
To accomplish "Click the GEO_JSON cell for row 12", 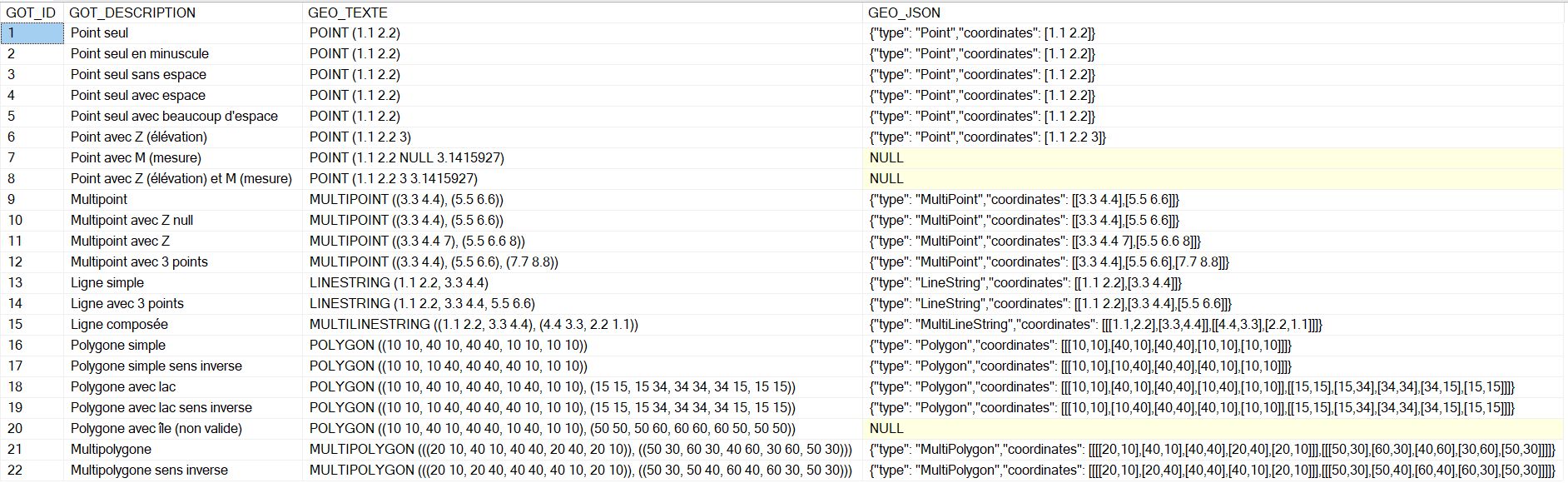I will coord(1049,262).
